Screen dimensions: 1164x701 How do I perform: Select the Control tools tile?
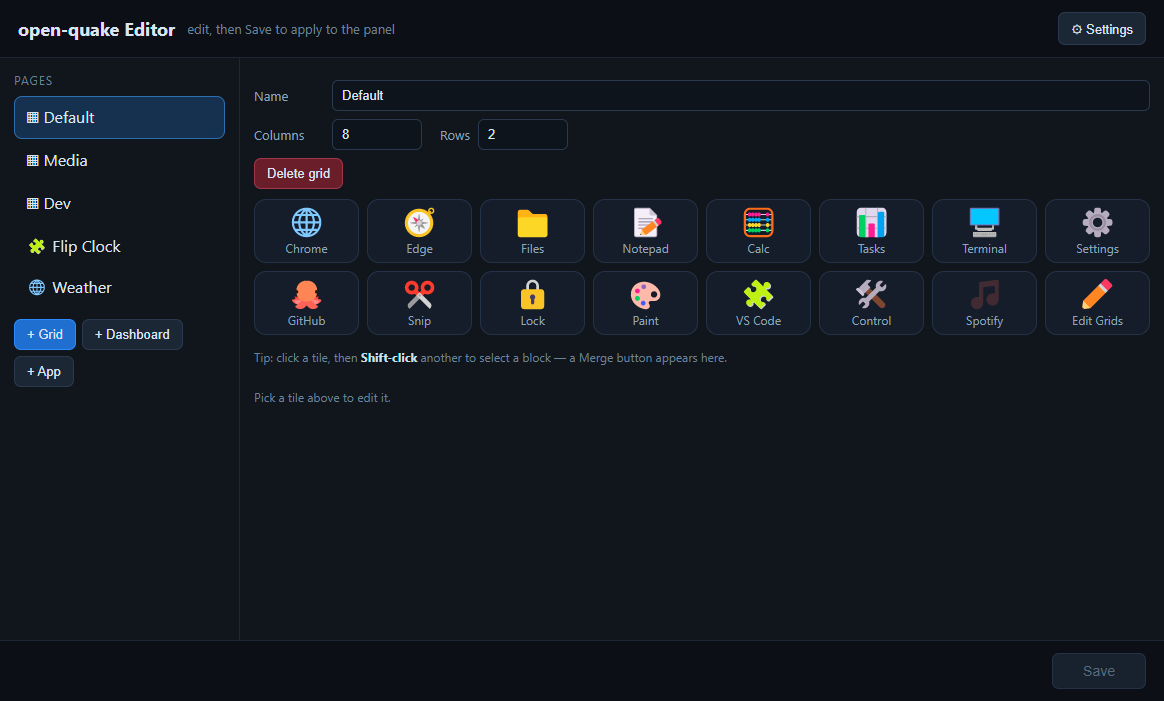871,303
